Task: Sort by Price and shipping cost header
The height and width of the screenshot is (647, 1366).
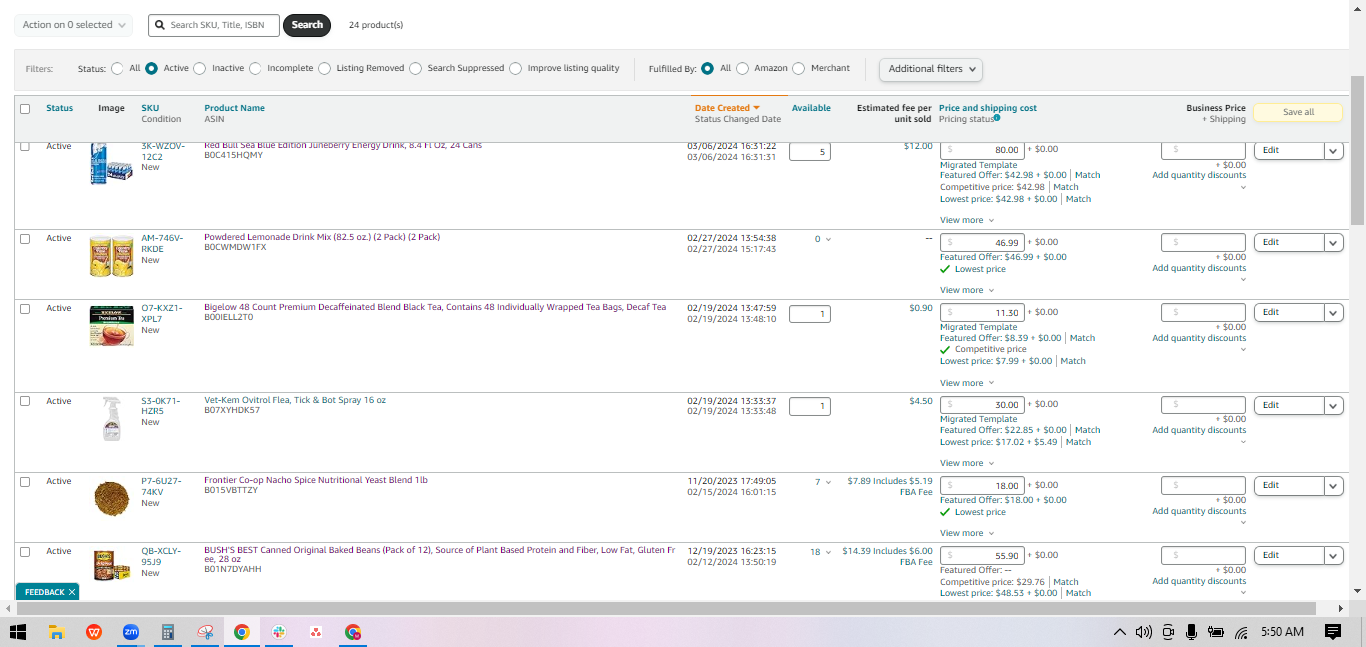Action: pyautogui.click(x=988, y=108)
